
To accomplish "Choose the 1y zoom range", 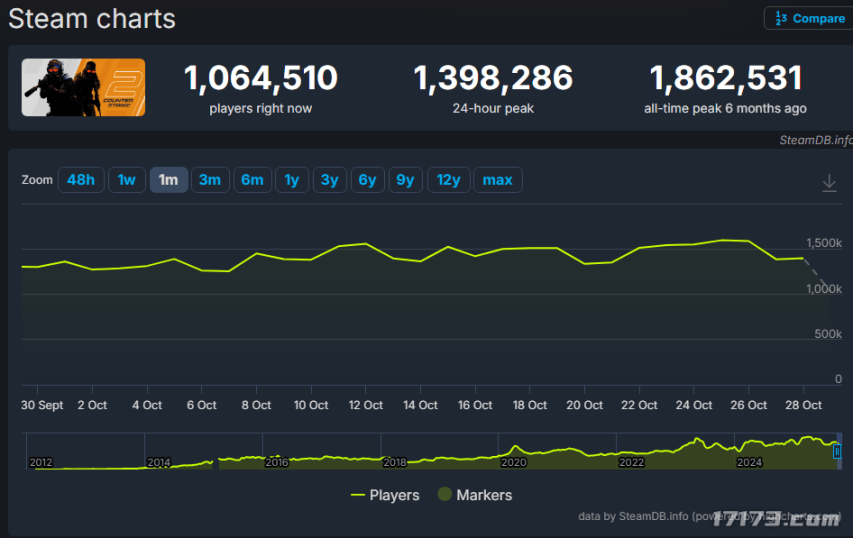I will pyautogui.click(x=291, y=180).
